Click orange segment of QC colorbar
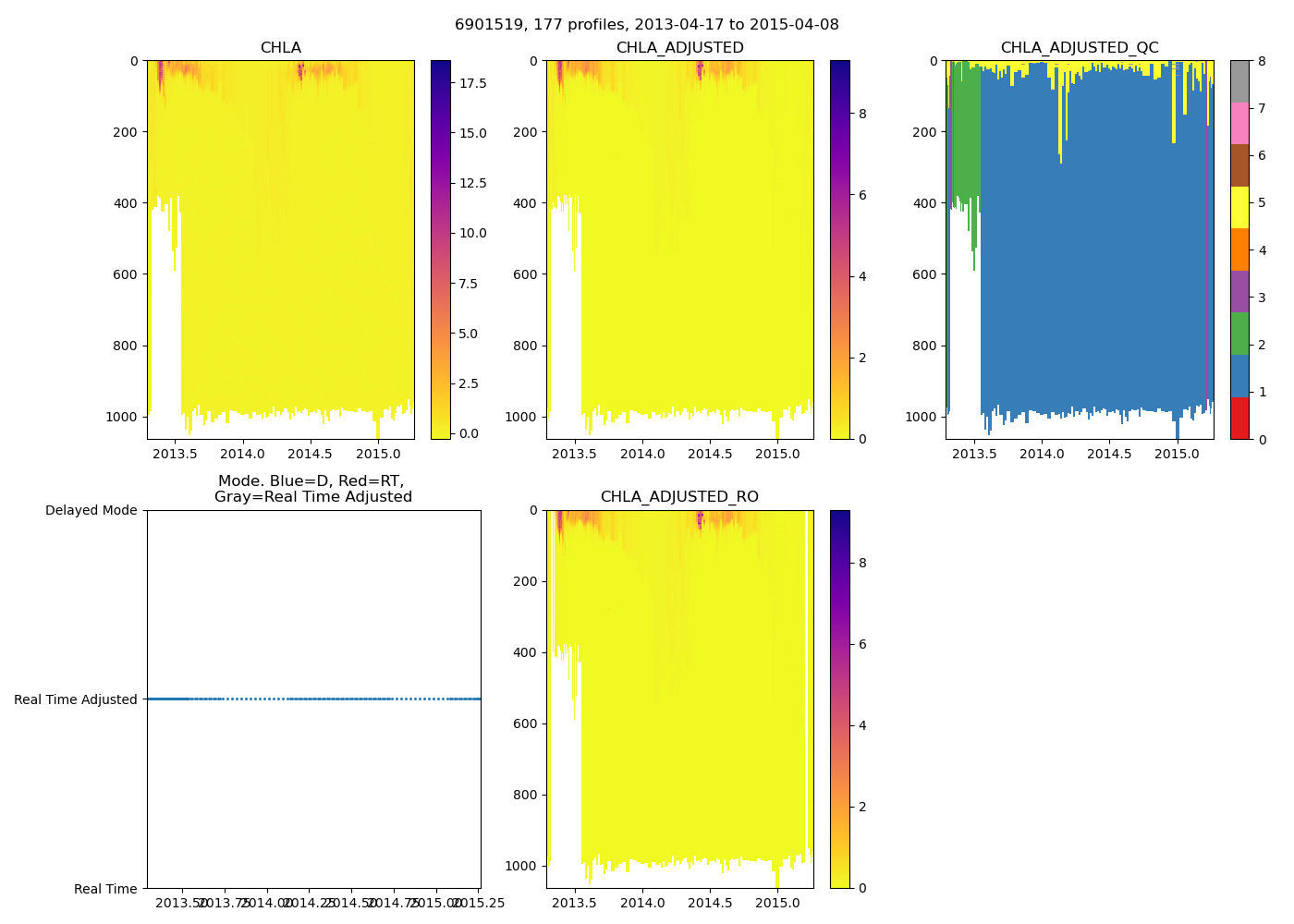Image resolution: width=1294 pixels, height=924 pixels. [1239, 249]
